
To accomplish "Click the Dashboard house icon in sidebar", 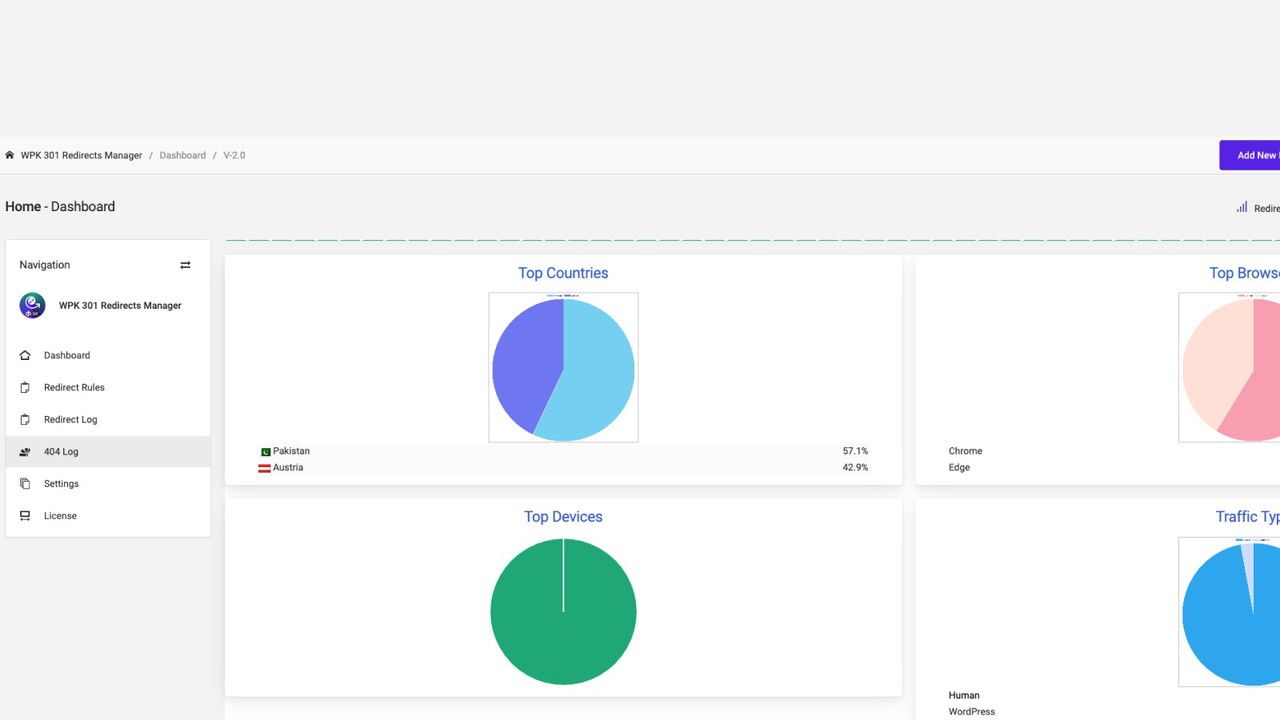I will pyautogui.click(x=25, y=355).
